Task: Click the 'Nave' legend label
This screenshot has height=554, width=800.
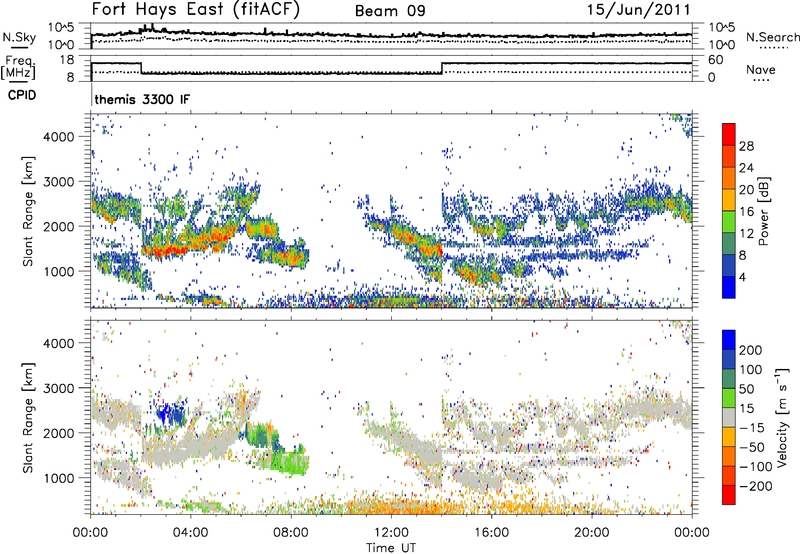Action: 761,69
